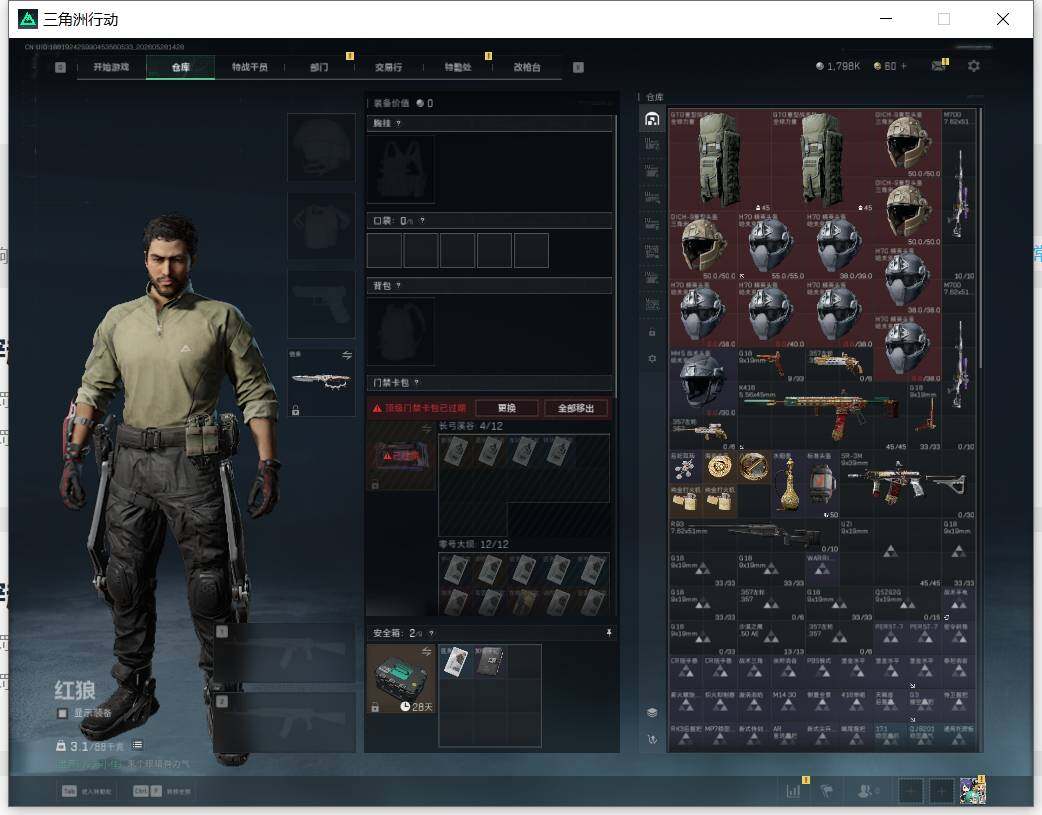Show help for 口袋 section

point(422,221)
